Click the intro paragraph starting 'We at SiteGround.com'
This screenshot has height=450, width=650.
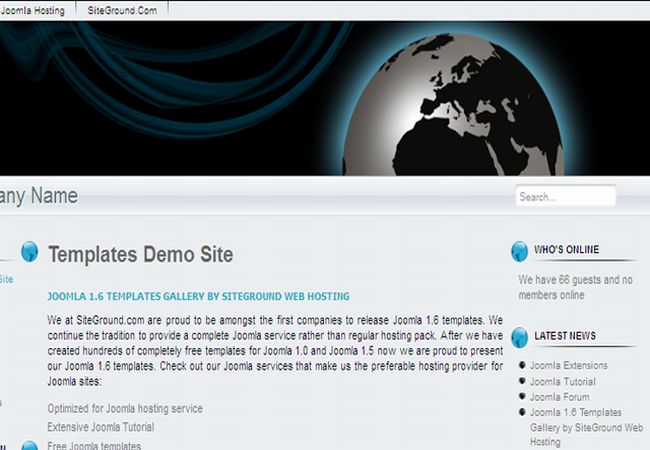(275, 351)
